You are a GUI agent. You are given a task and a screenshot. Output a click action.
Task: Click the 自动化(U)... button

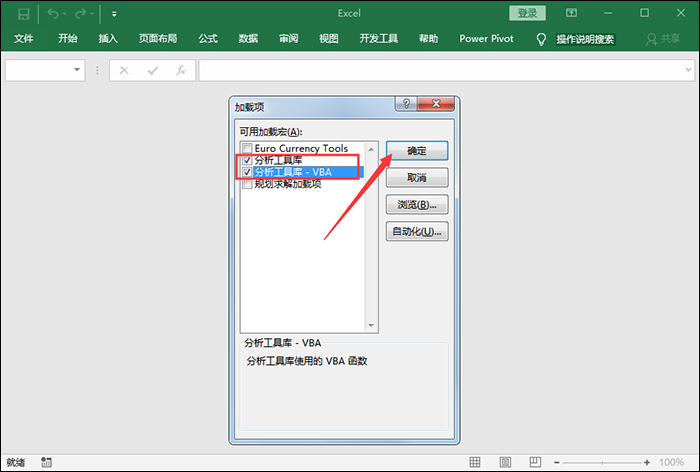417,231
